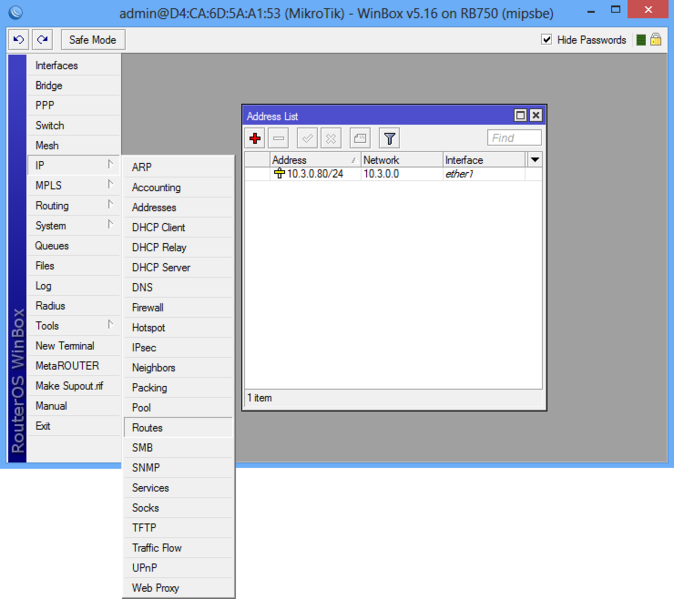Image resolution: width=674 pixels, height=599 pixels.
Task: Open the column chooser dropdown arrow in Address List
Action: pyautogui.click(x=535, y=160)
